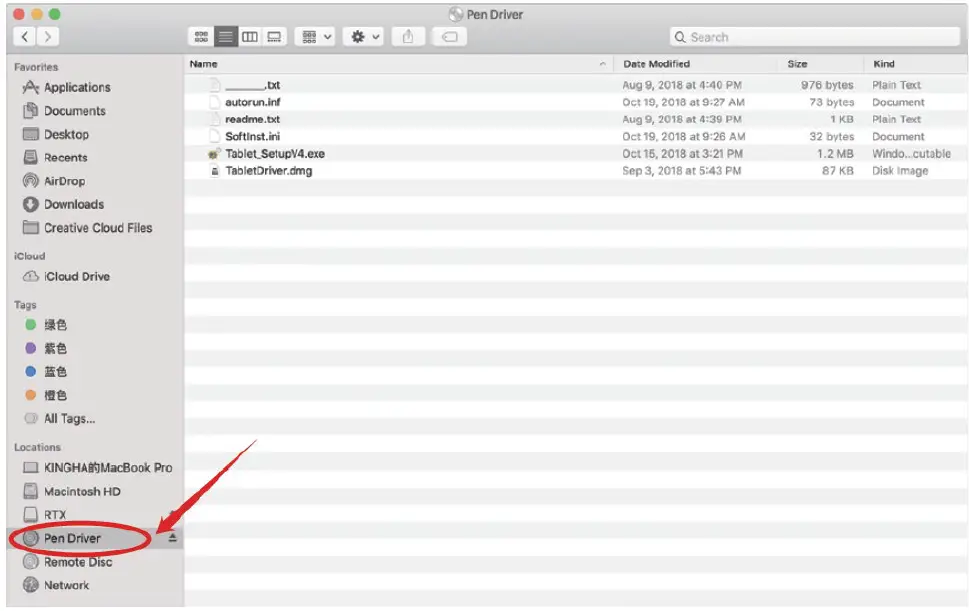The width and height of the screenshot is (969, 611).
Task: Open Applications in the sidebar
Action: pyautogui.click(x=77, y=87)
